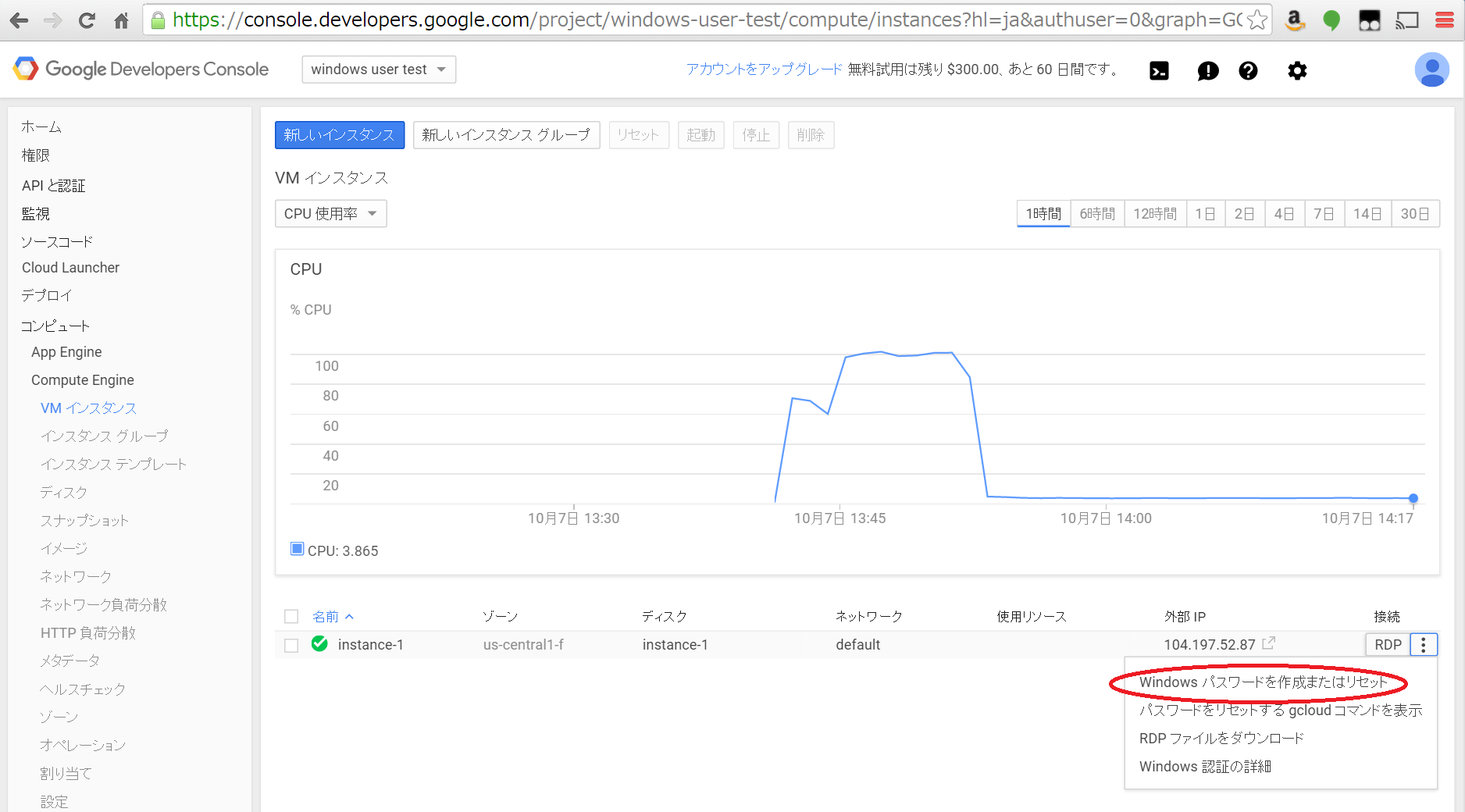1465x812 pixels.
Task: Open the three-dot RDP options dropdown
Action: pyautogui.click(x=1424, y=645)
